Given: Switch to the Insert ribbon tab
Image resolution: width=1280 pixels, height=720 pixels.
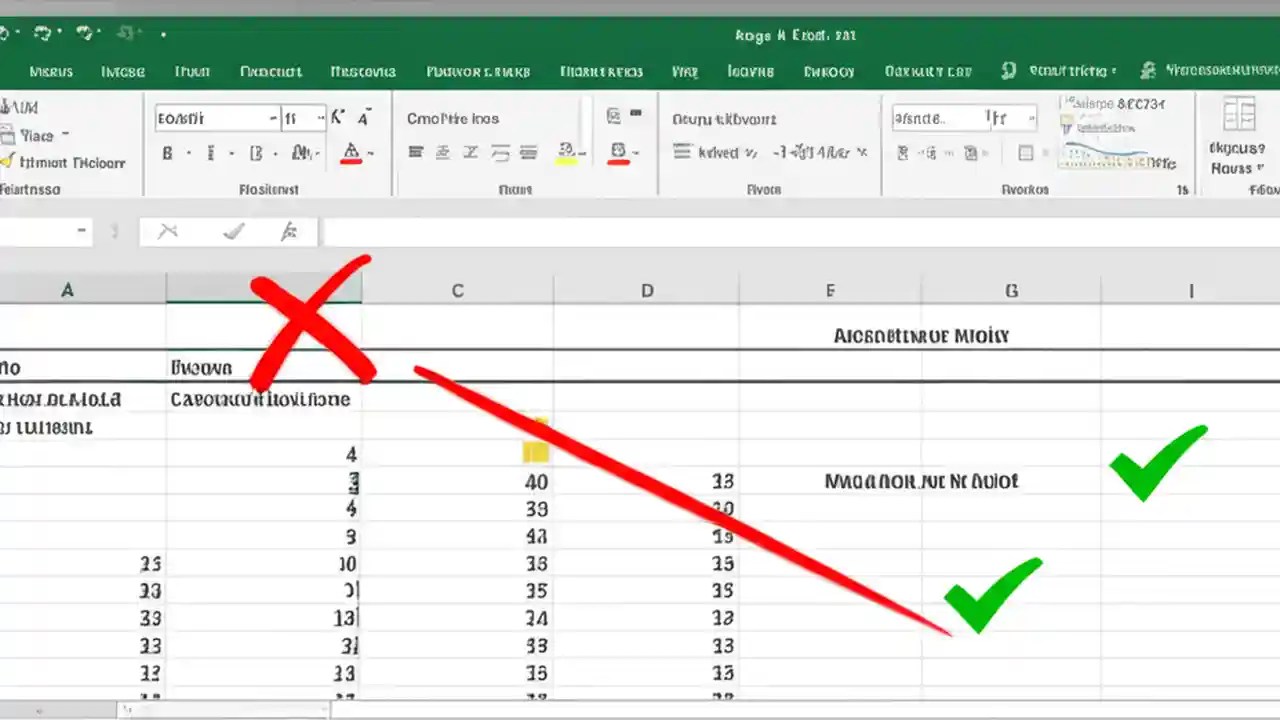Looking at the screenshot, I should 122,71.
